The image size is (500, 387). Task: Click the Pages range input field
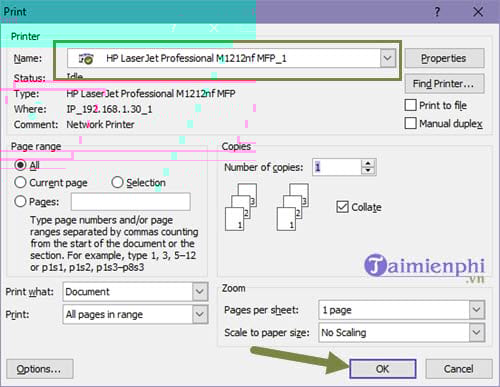coord(131,202)
